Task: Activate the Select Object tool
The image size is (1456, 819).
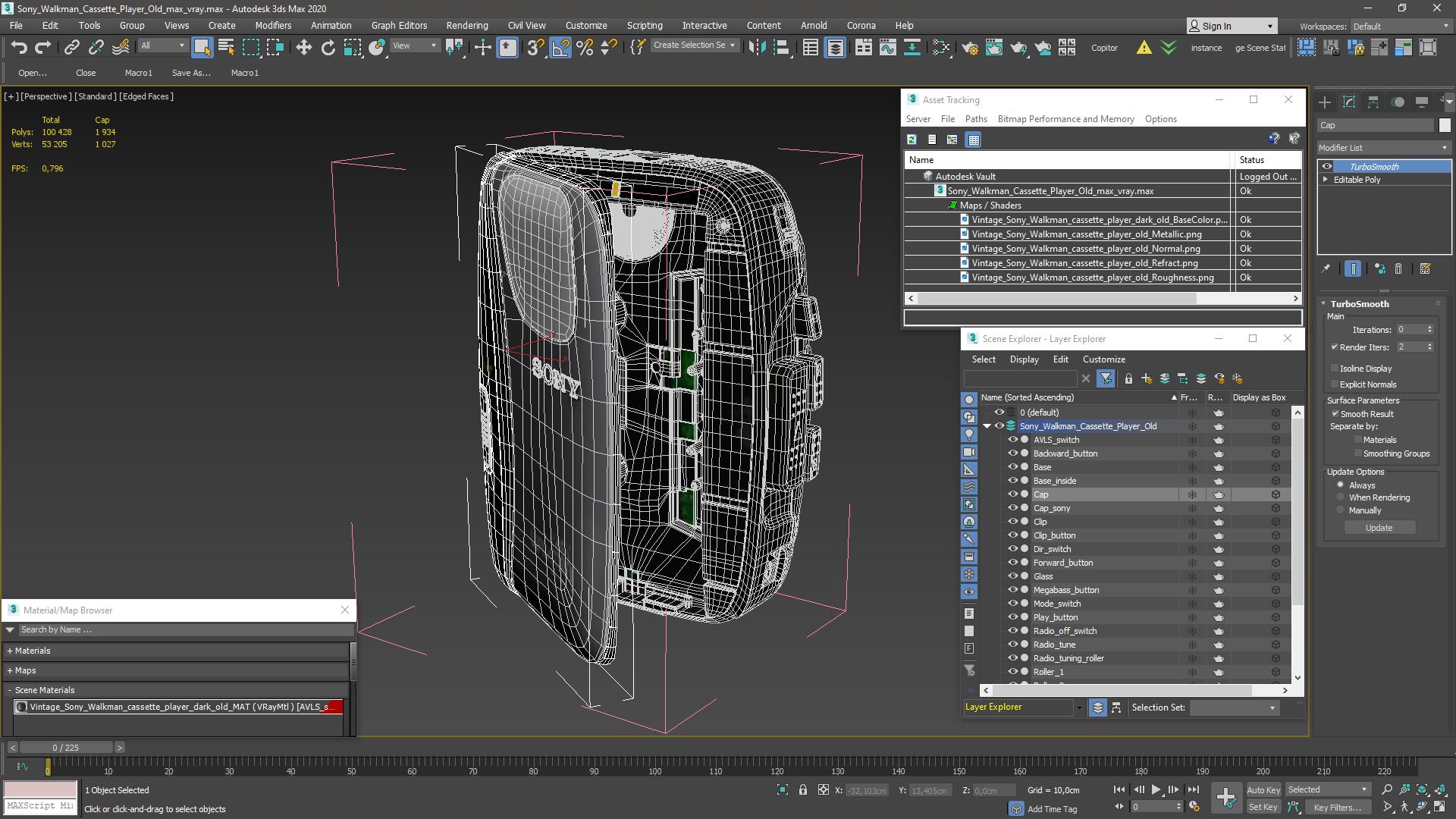Action: click(202, 47)
